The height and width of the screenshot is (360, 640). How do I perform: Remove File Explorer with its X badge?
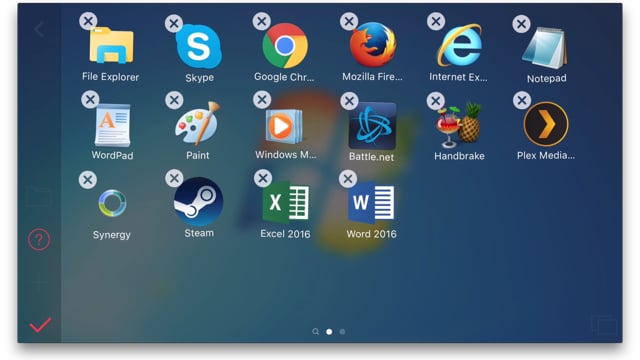tap(88, 21)
